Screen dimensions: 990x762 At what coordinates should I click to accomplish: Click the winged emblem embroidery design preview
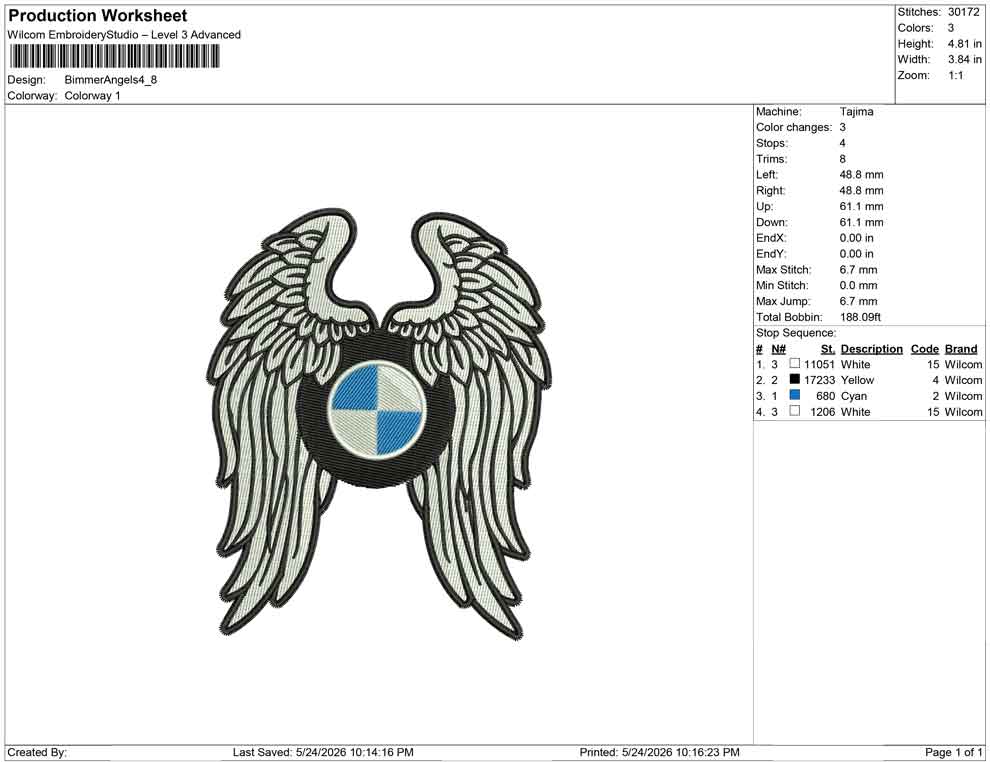pos(379,424)
